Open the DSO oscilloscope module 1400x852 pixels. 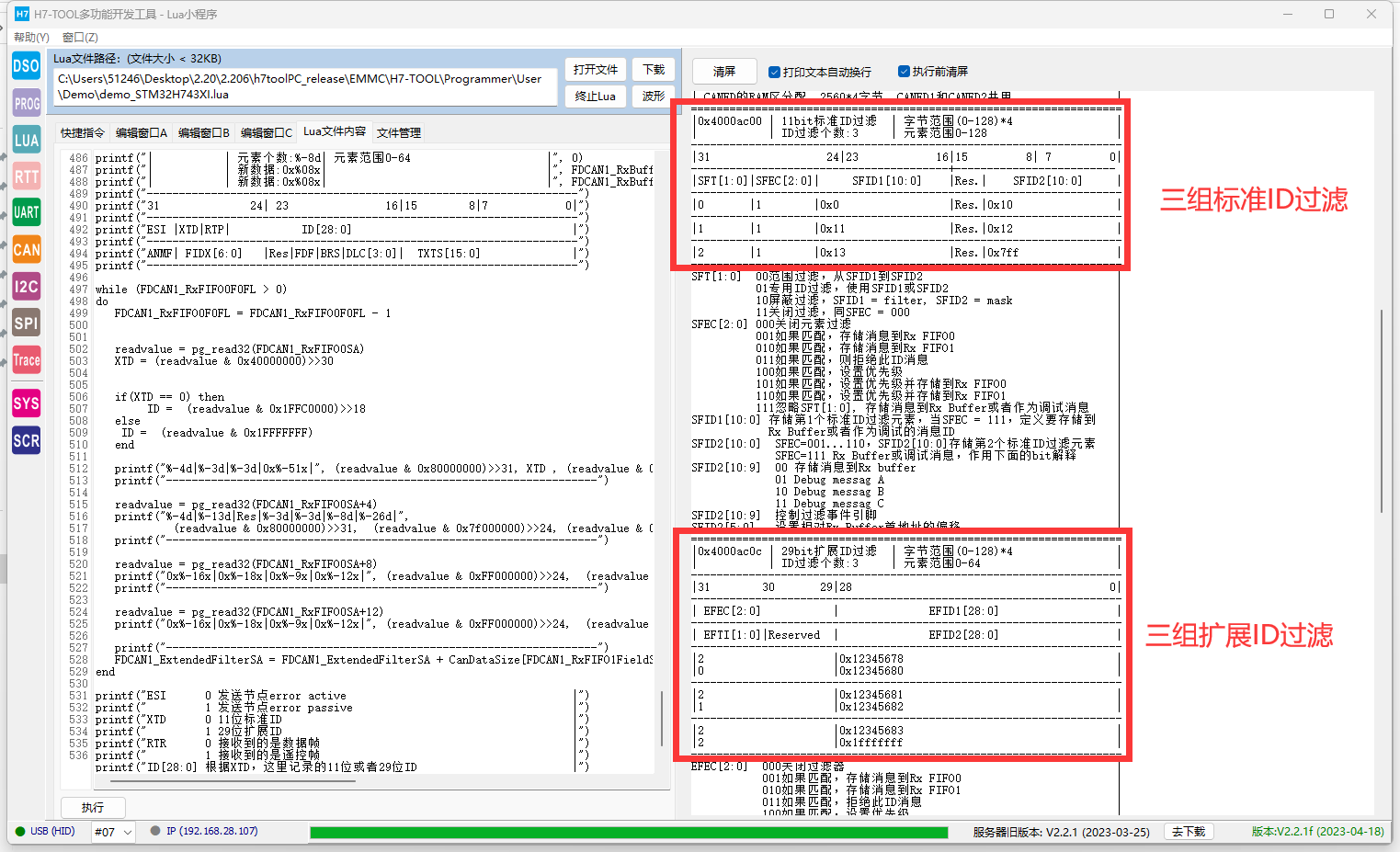pyautogui.click(x=27, y=66)
